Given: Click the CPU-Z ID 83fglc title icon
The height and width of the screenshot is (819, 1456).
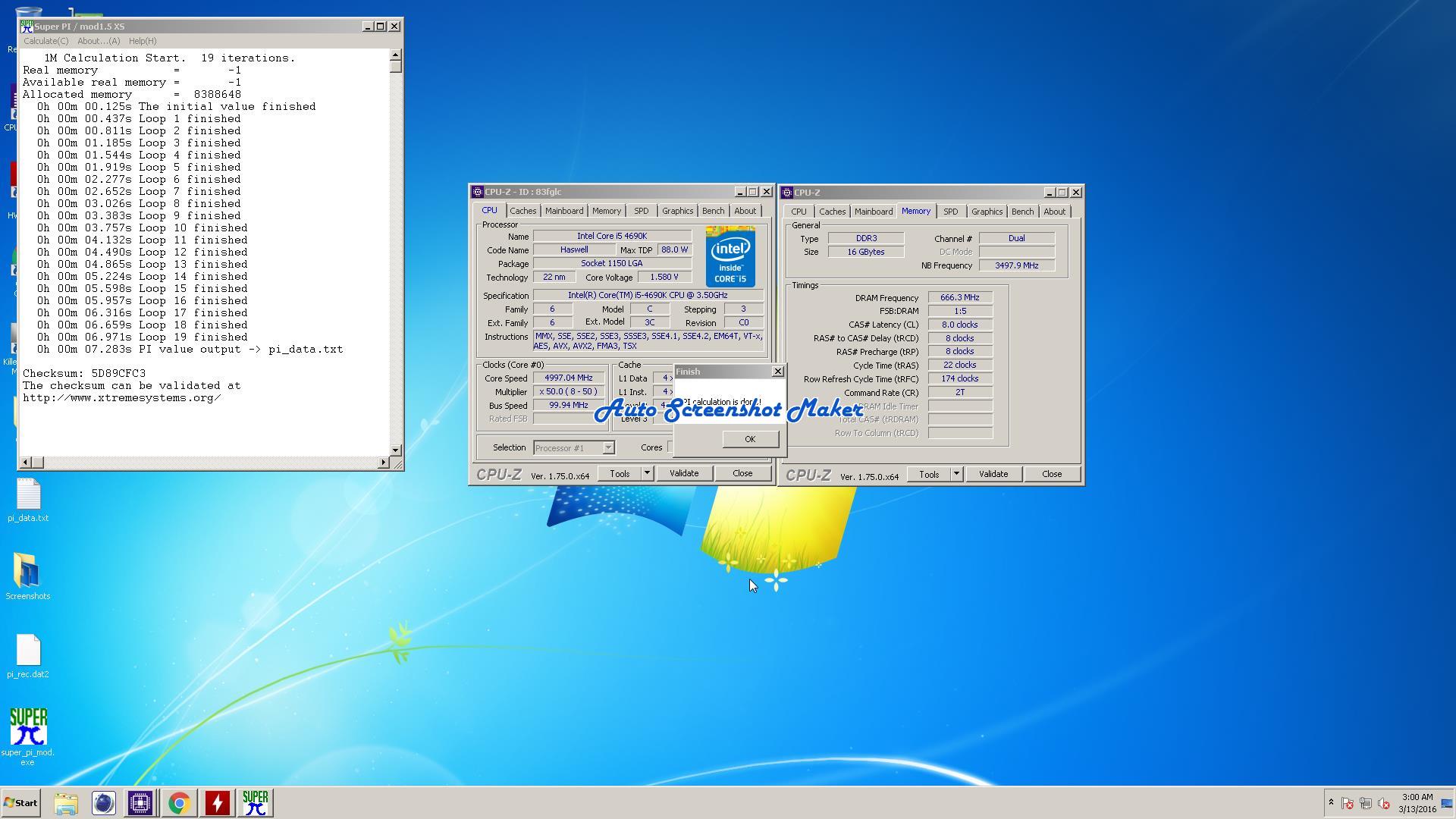Looking at the screenshot, I should click(x=478, y=192).
